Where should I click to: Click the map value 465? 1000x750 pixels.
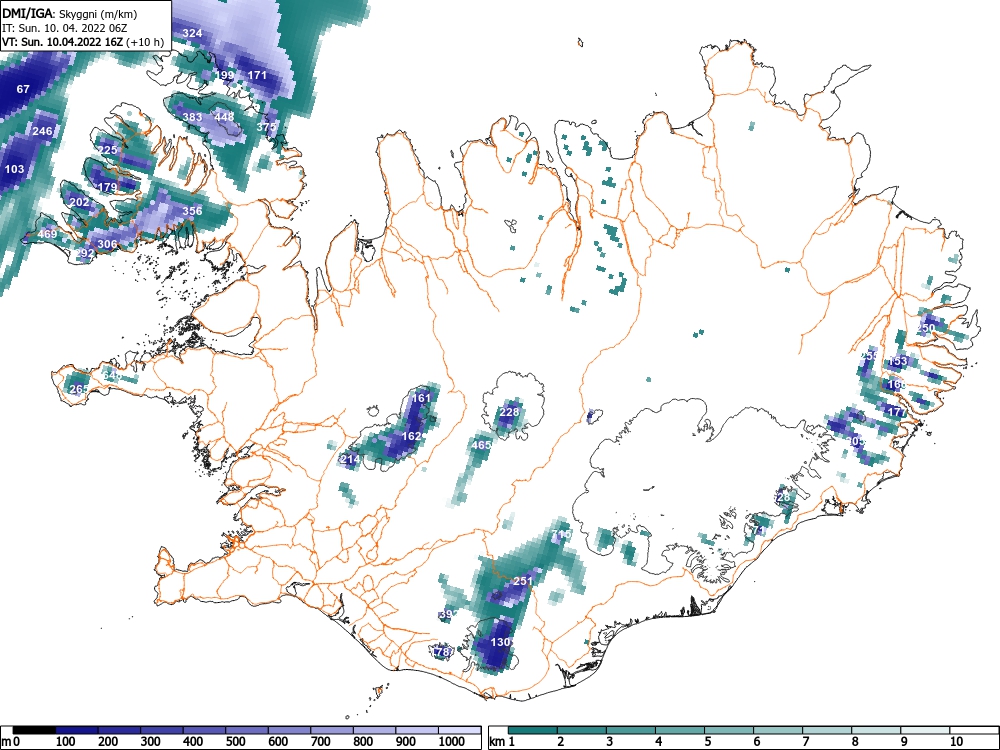pyautogui.click(x=482, y=445)
